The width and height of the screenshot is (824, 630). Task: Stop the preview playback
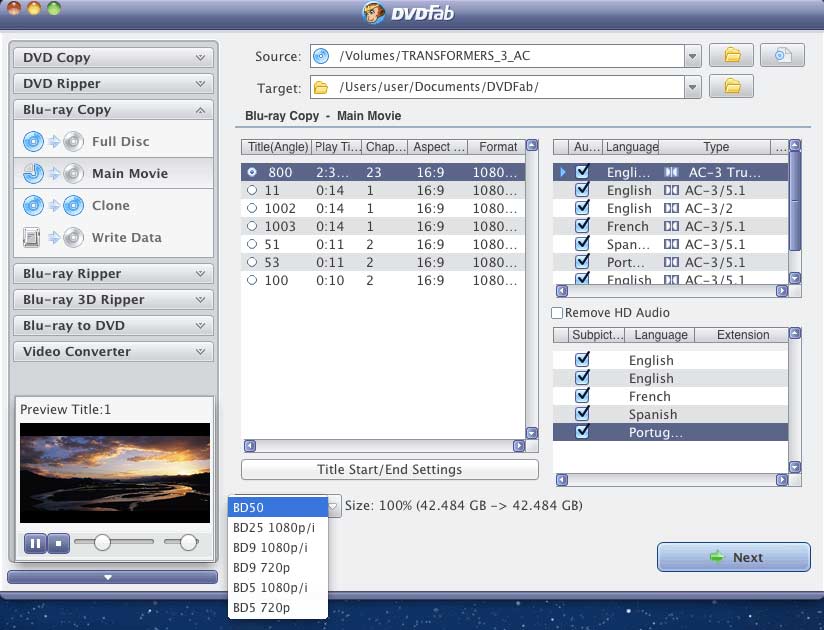(59, 543)
